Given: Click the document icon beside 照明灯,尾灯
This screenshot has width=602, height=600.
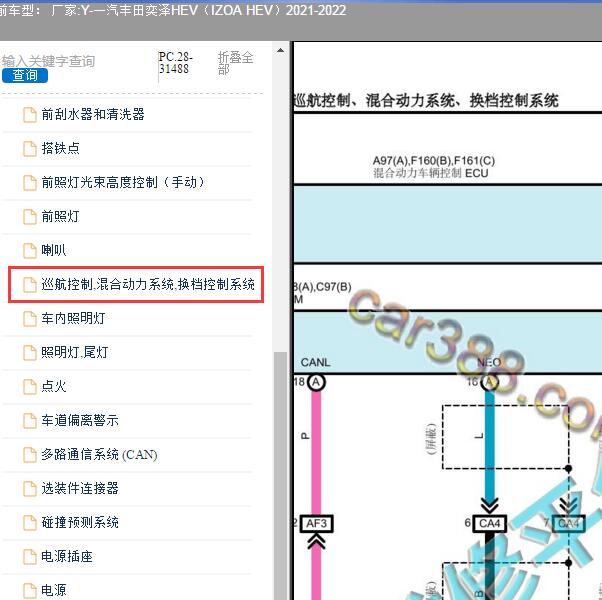Looking at the screenshot, I should [x=30, y=353].
